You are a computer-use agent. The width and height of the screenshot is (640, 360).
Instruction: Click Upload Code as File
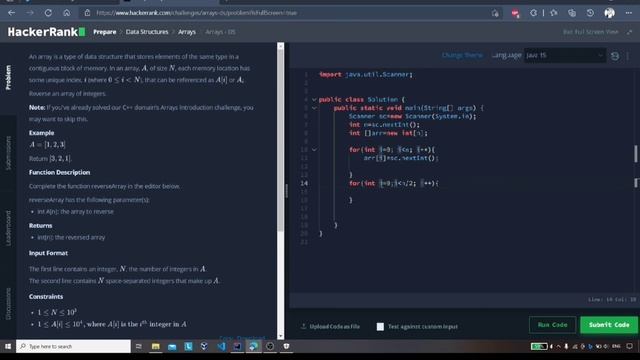331,327
